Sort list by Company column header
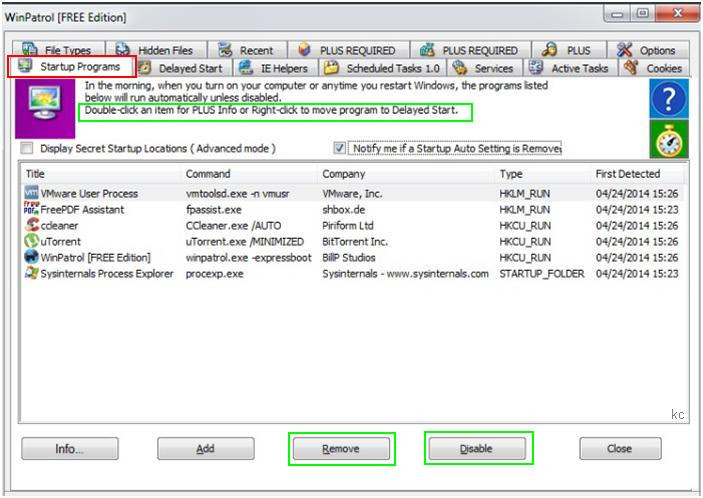The width and height of the screenshot is (703, 498). pyautogui.click(x=406, y=174)
